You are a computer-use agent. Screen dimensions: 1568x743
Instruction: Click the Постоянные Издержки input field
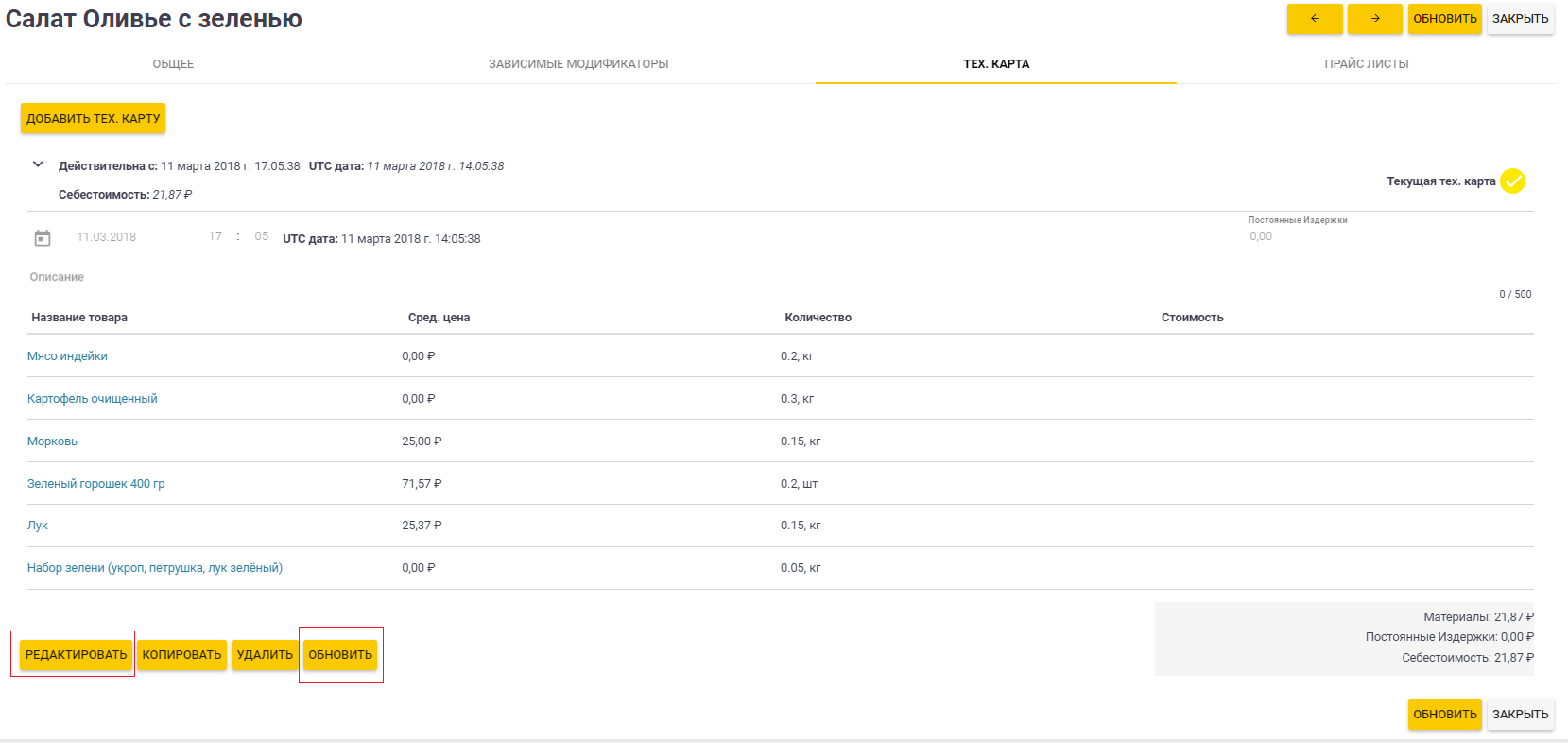pyautogui.click(x=1389, y=236)
